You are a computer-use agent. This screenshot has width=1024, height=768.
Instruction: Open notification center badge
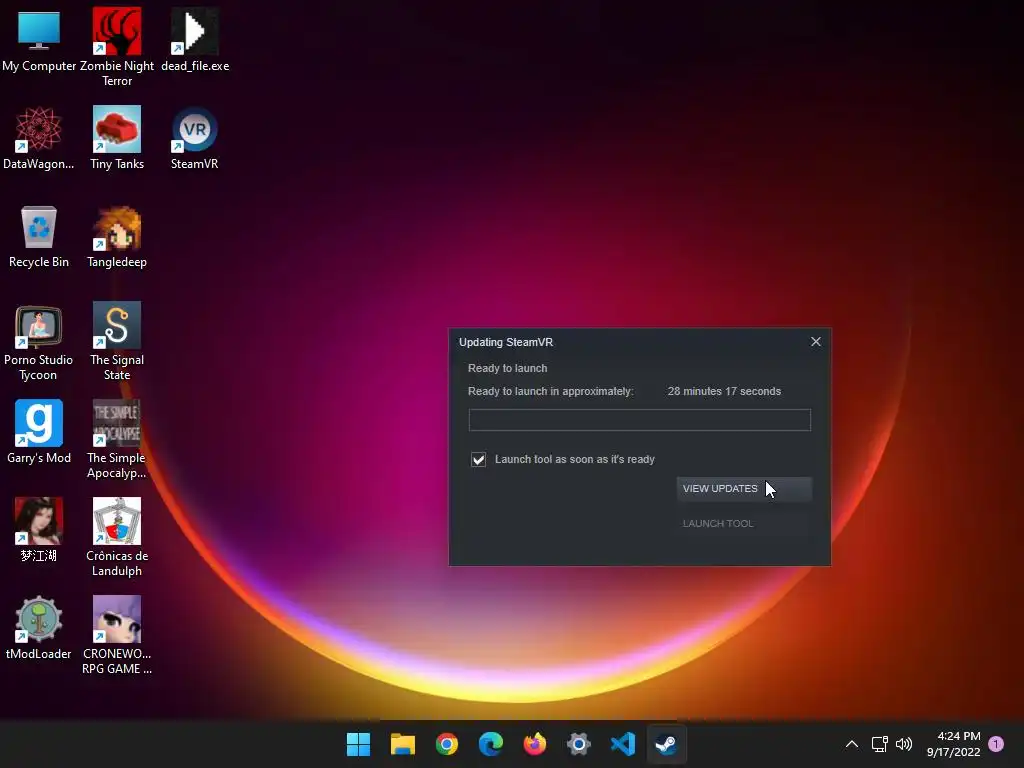[996, 744]
